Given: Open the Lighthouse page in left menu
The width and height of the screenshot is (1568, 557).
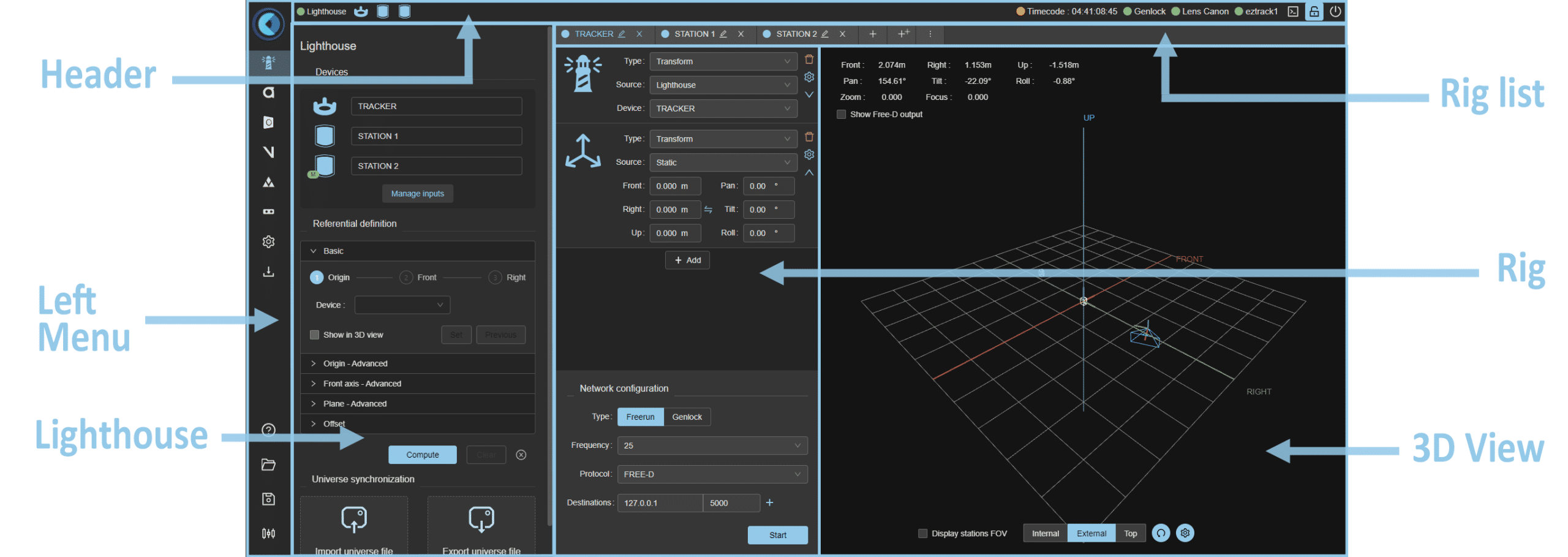Looking at the screenshot, I should coord(268,63).
